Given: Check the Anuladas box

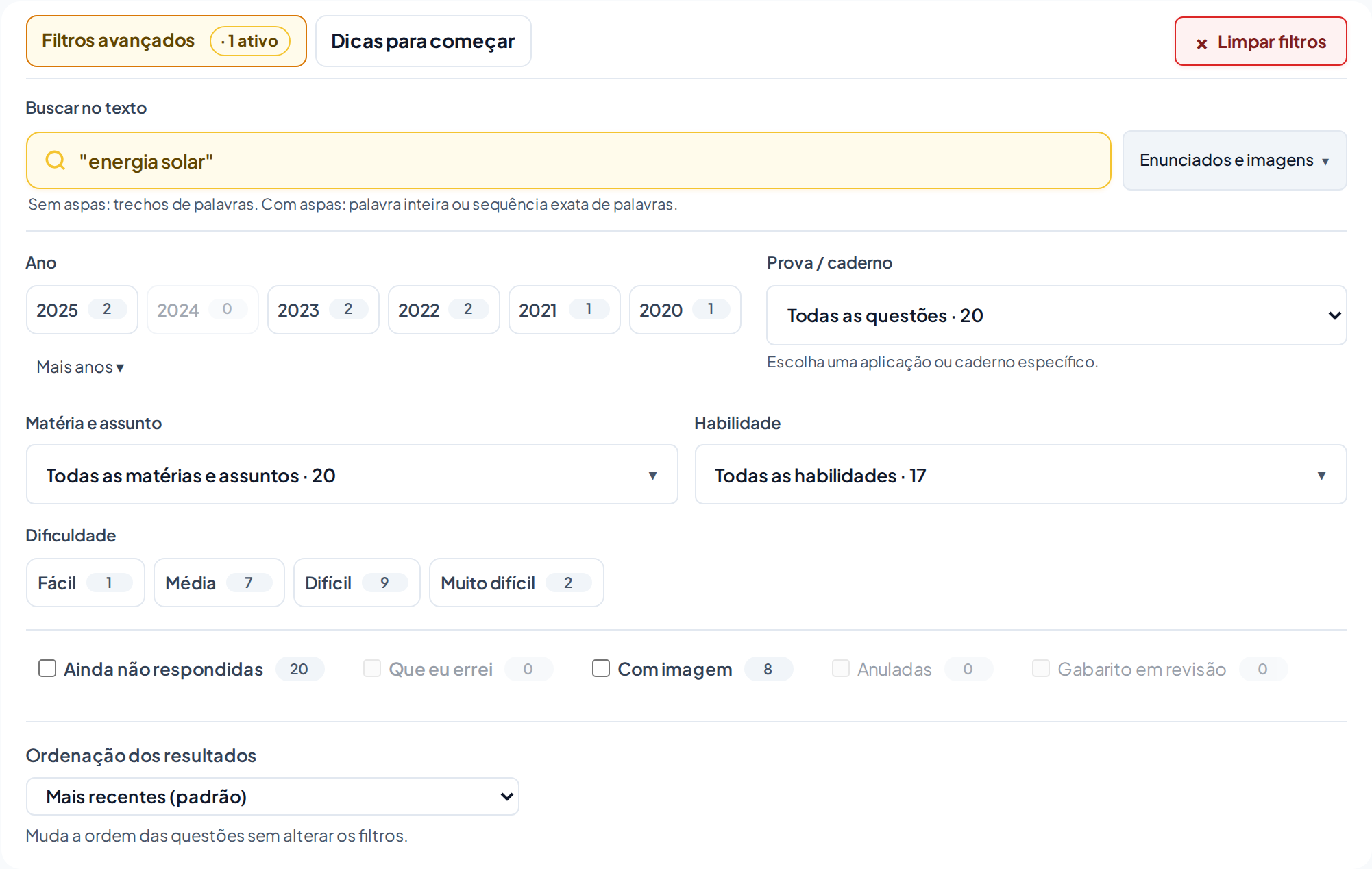Looking at the screenshot, I should coord(841,668).
